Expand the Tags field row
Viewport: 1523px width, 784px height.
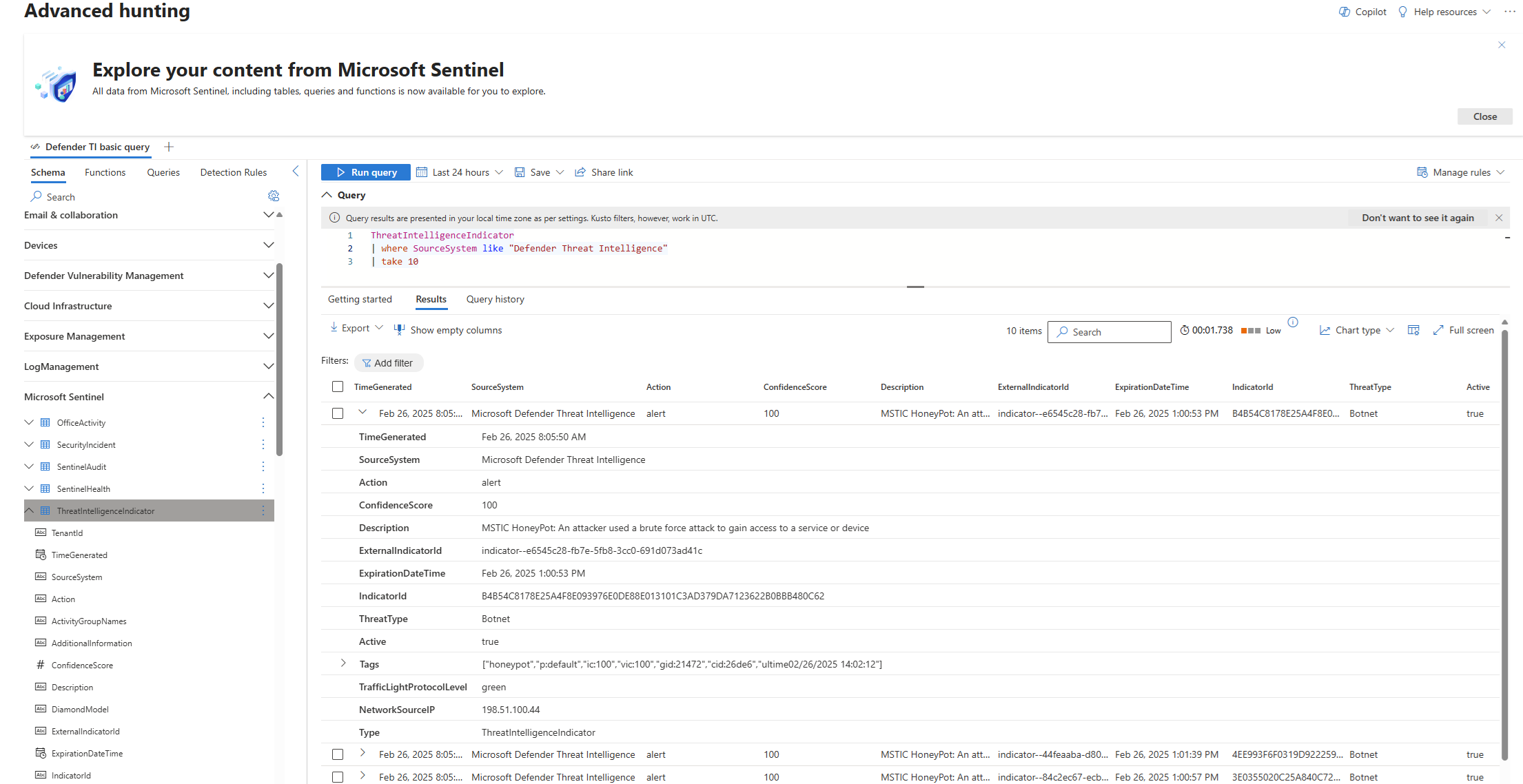[343, 663]
